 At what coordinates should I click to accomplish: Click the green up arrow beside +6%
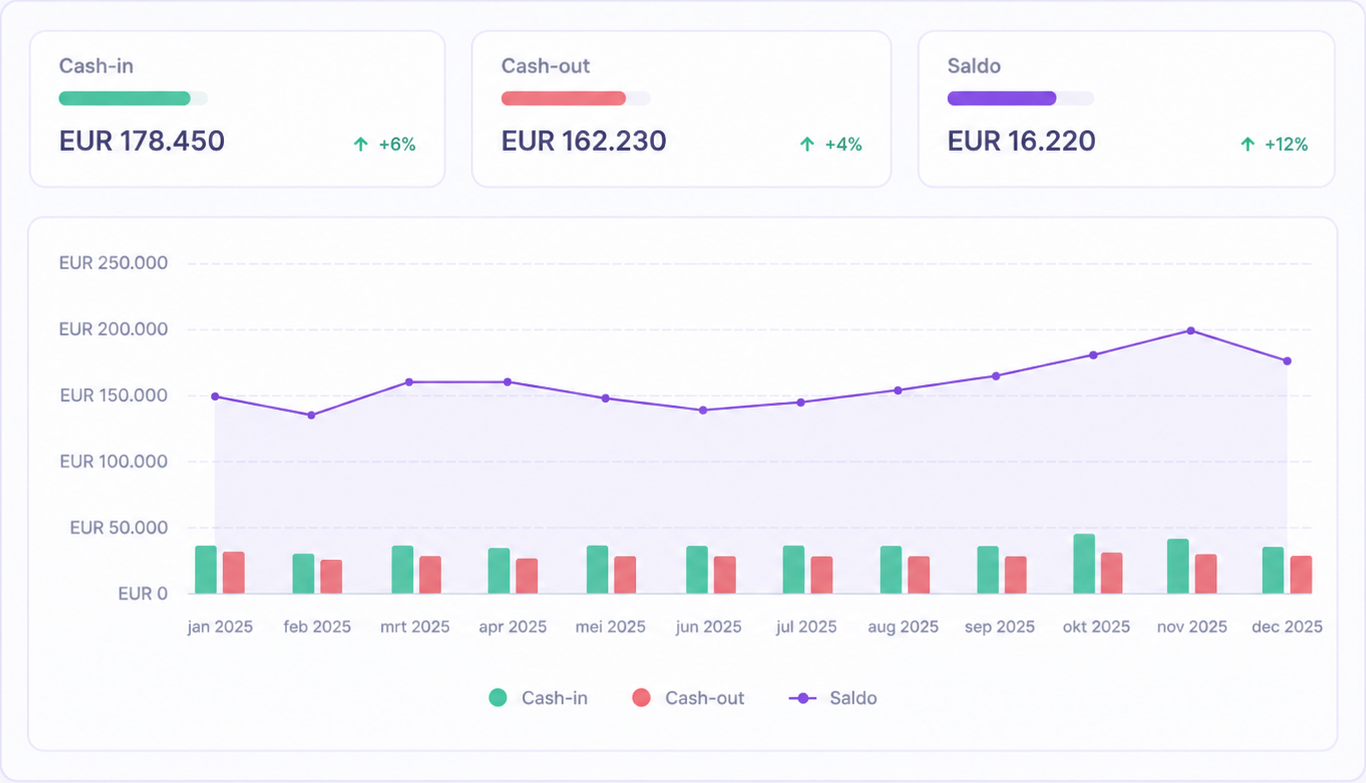(x=361, y=144)
